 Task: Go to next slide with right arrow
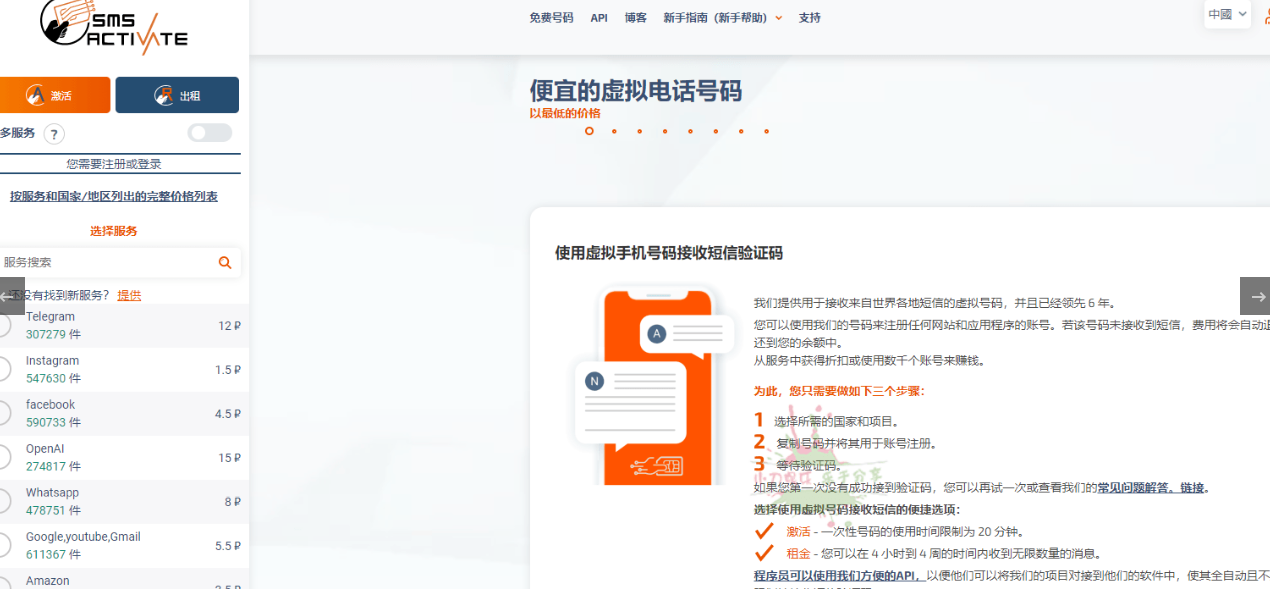[1255, 296]
